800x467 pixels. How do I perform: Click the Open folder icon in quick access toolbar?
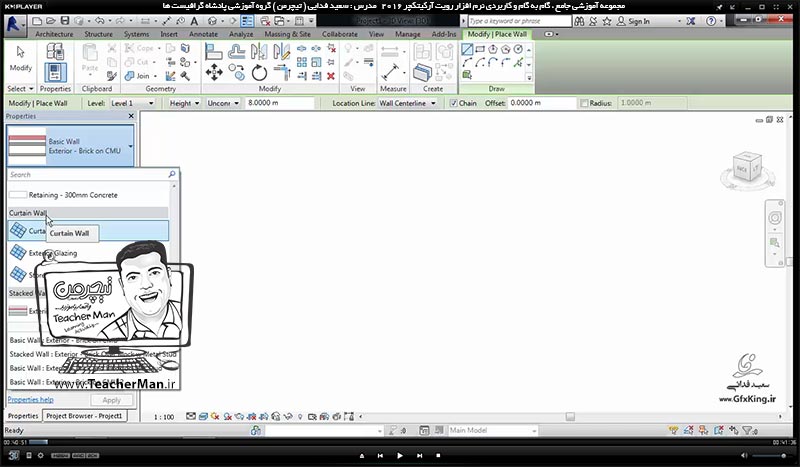coord(51,21)
